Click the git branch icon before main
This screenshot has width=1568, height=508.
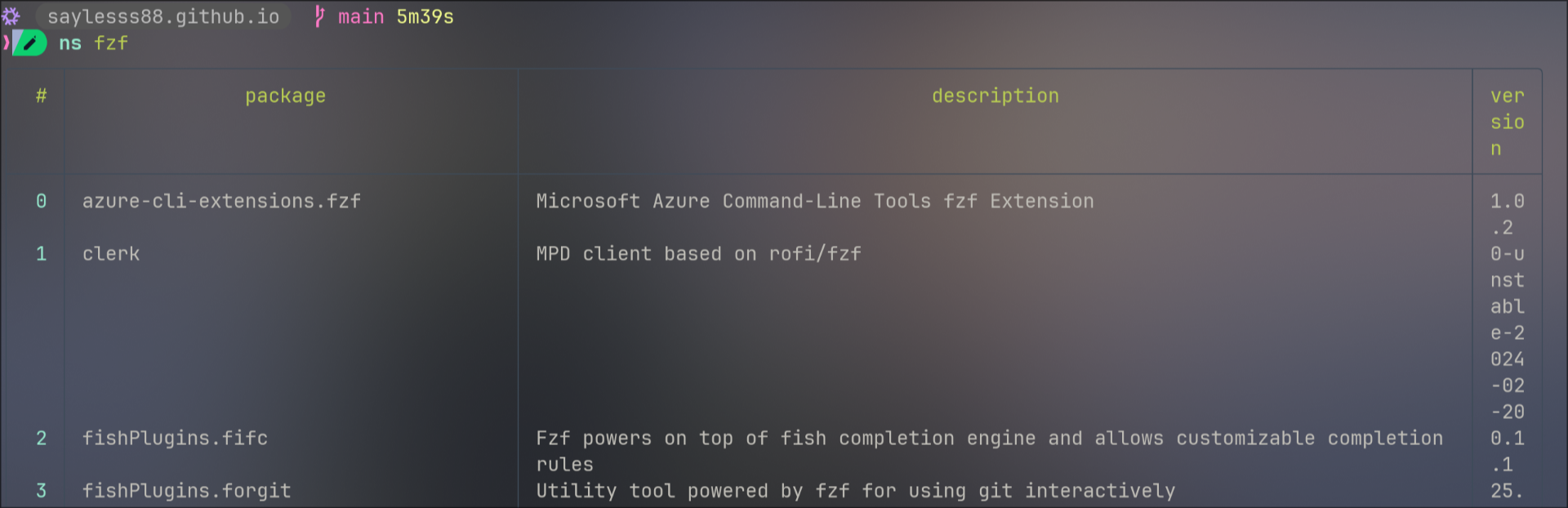pyautogui.click(x=319, y=16)
